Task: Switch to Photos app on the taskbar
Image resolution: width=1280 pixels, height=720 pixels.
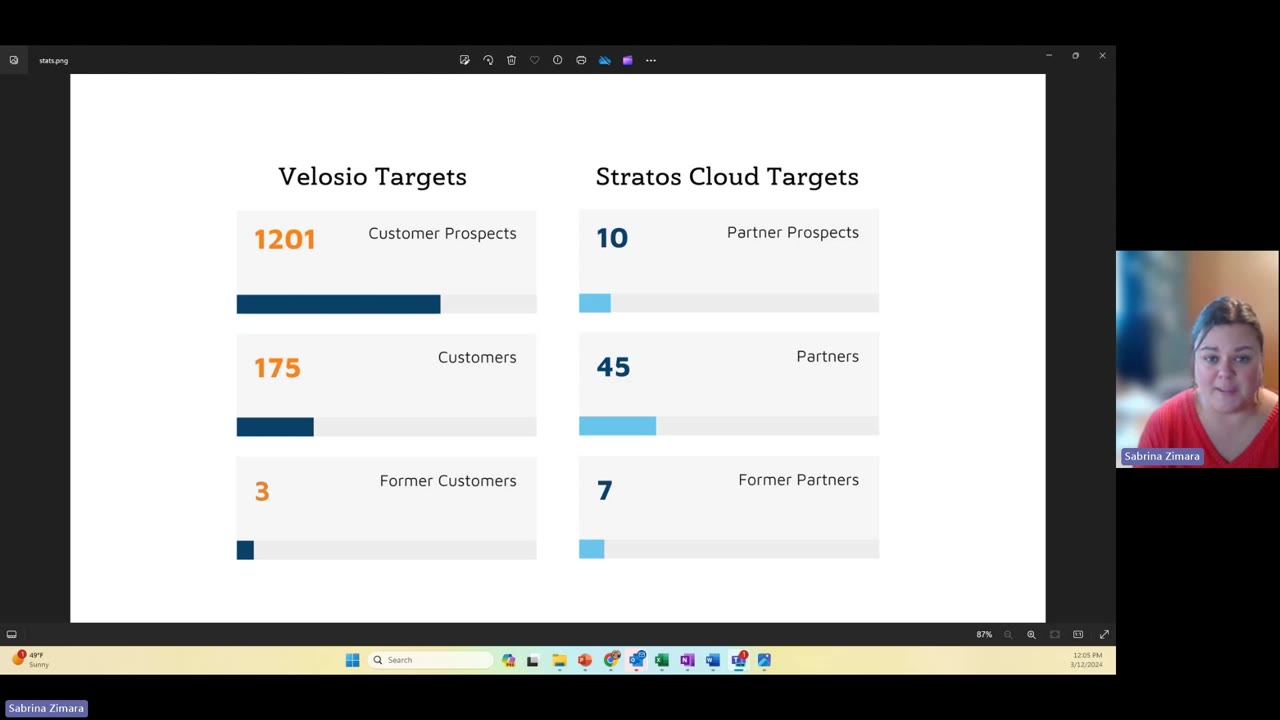Action: pyautogui.click(x=764, y=660)
